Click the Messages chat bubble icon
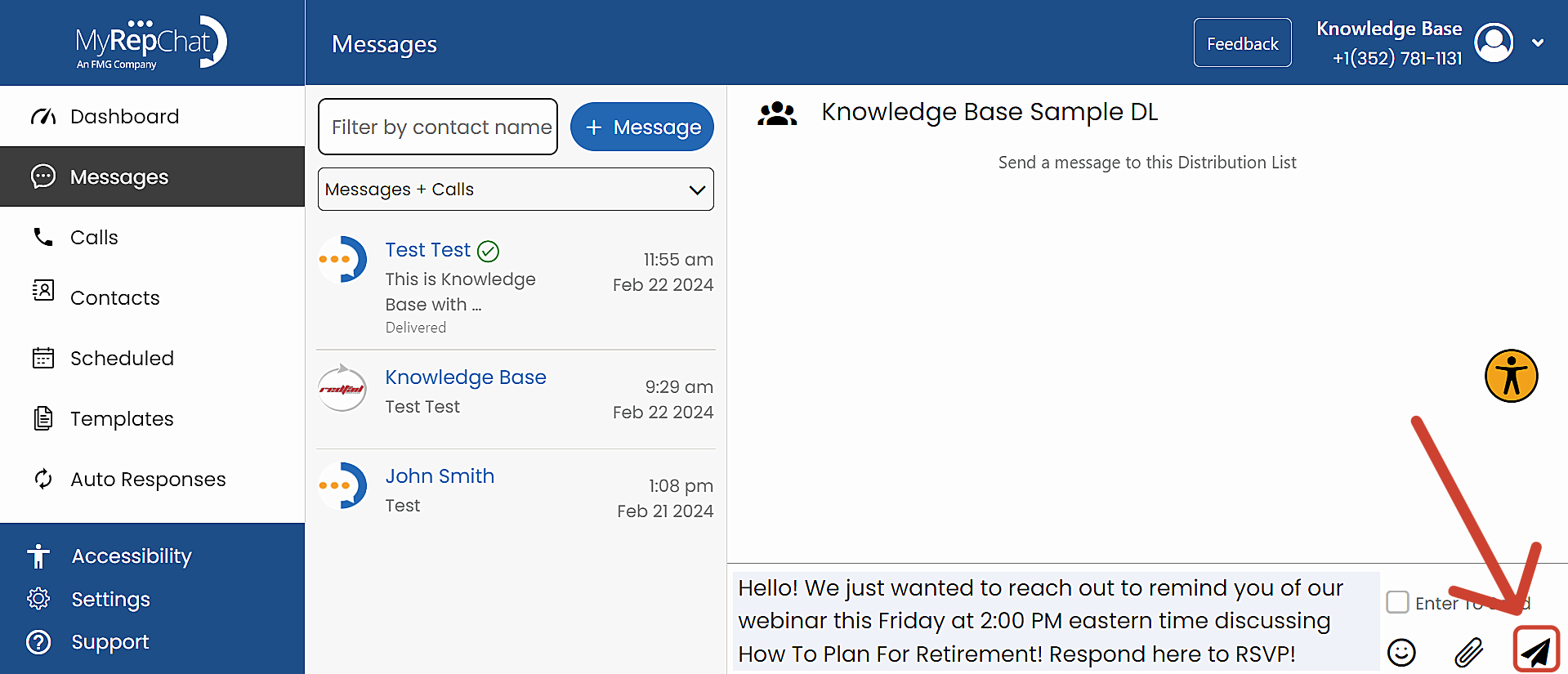The height and width of the screenshot is (674, 1568). pos(43,176)
